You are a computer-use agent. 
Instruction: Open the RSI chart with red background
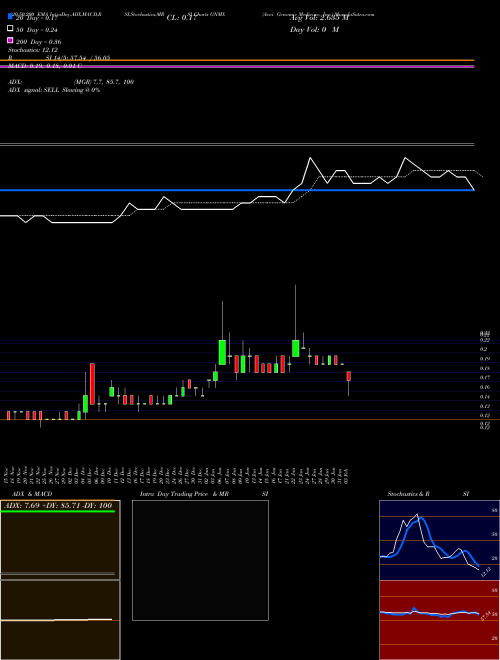click(439, 620)
